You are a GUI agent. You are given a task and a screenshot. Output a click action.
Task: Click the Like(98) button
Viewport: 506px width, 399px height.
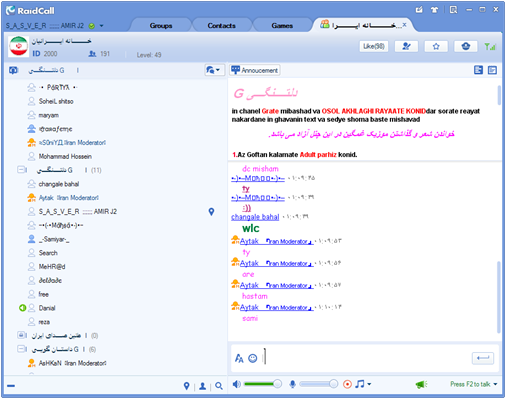tap(374, 46)
